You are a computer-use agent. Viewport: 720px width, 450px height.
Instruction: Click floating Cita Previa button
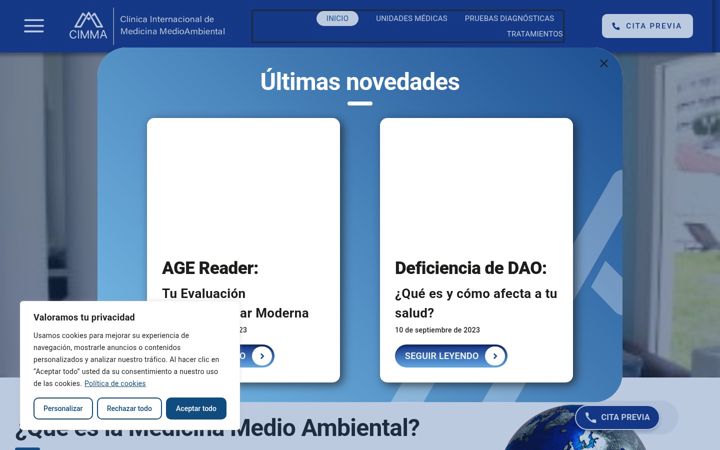pyautogui.click(x=617, y=417)
